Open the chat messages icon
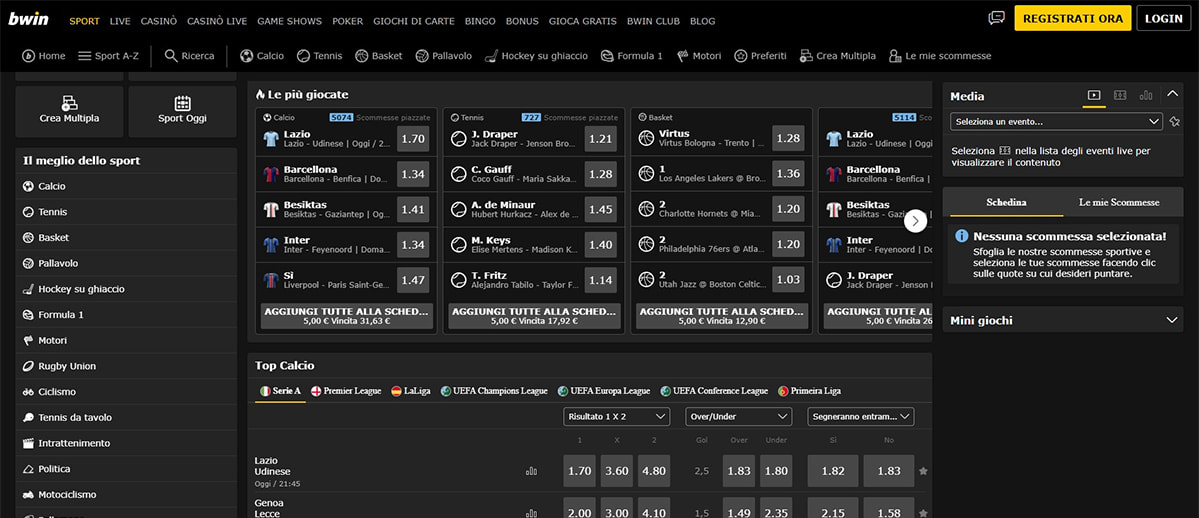 click(x=996, y=18)
